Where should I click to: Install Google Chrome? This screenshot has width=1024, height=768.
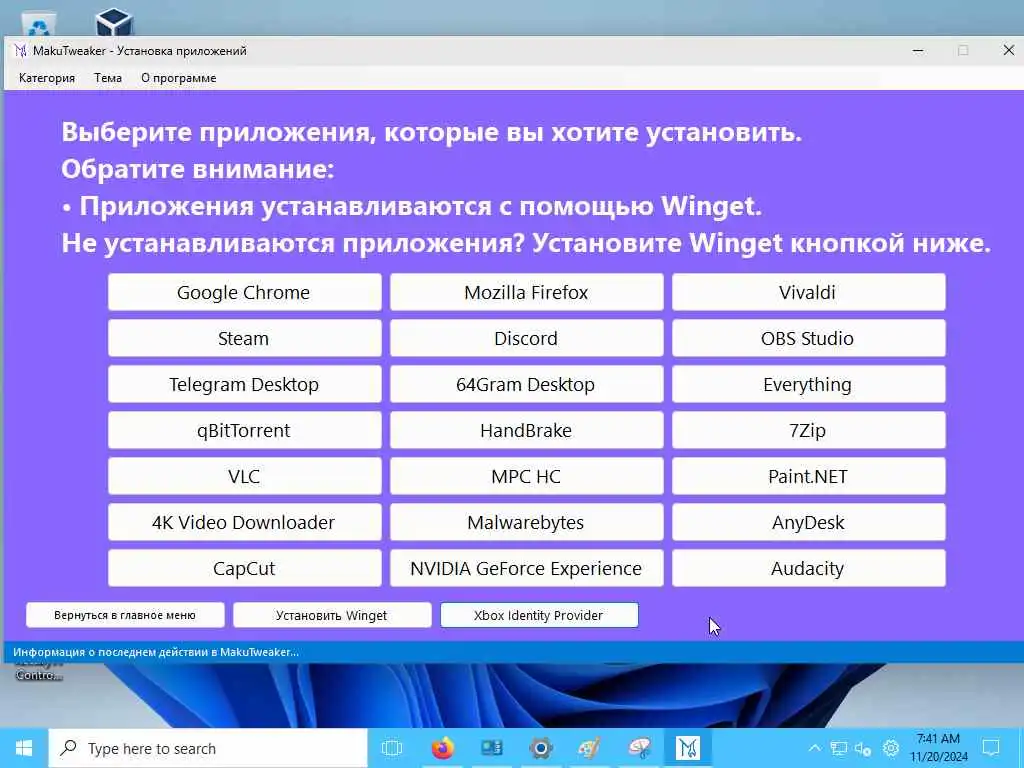pyautogui.click(x=244, y=292)
